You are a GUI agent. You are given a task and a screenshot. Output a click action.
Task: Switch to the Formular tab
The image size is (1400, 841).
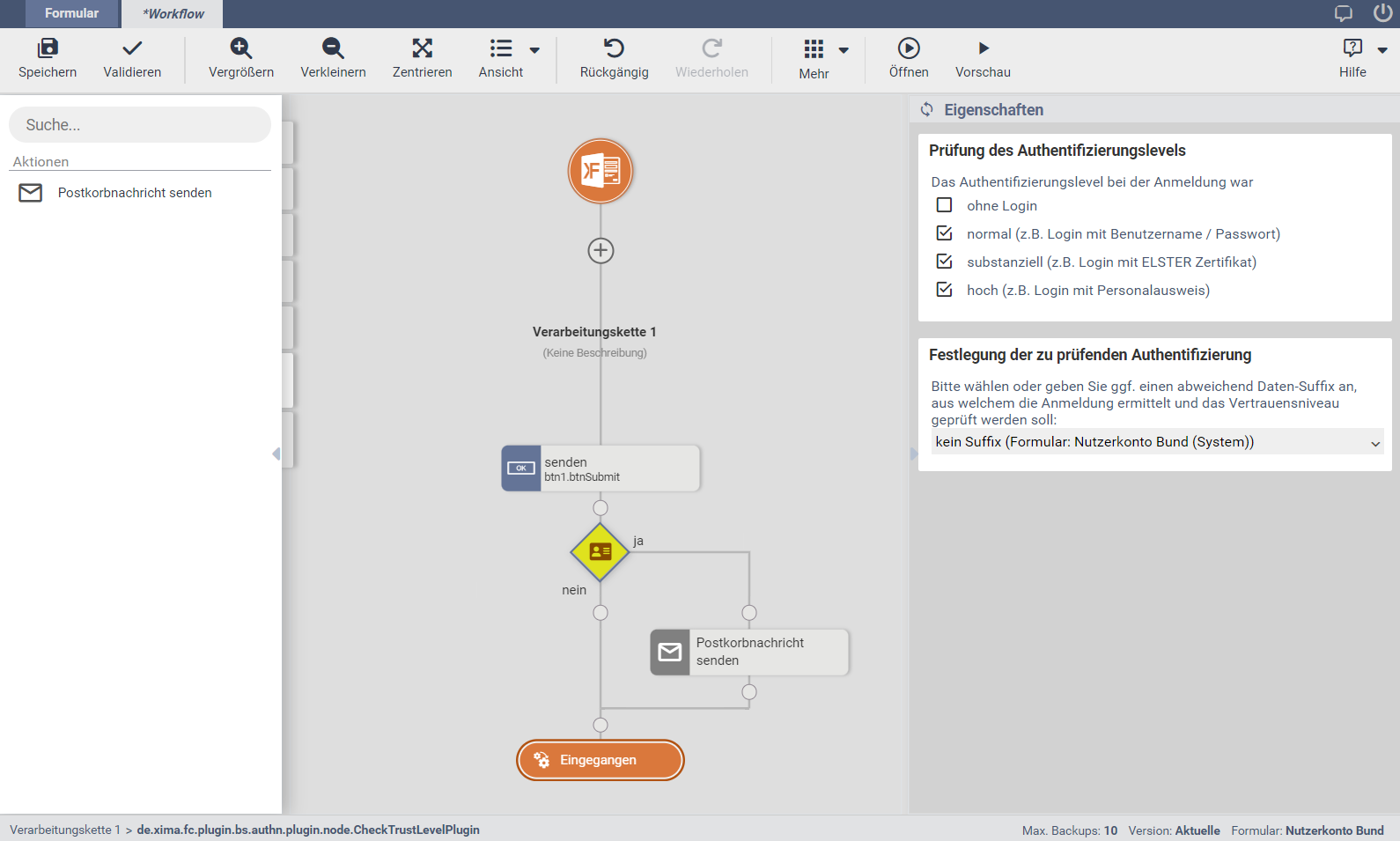coord(71,13)
